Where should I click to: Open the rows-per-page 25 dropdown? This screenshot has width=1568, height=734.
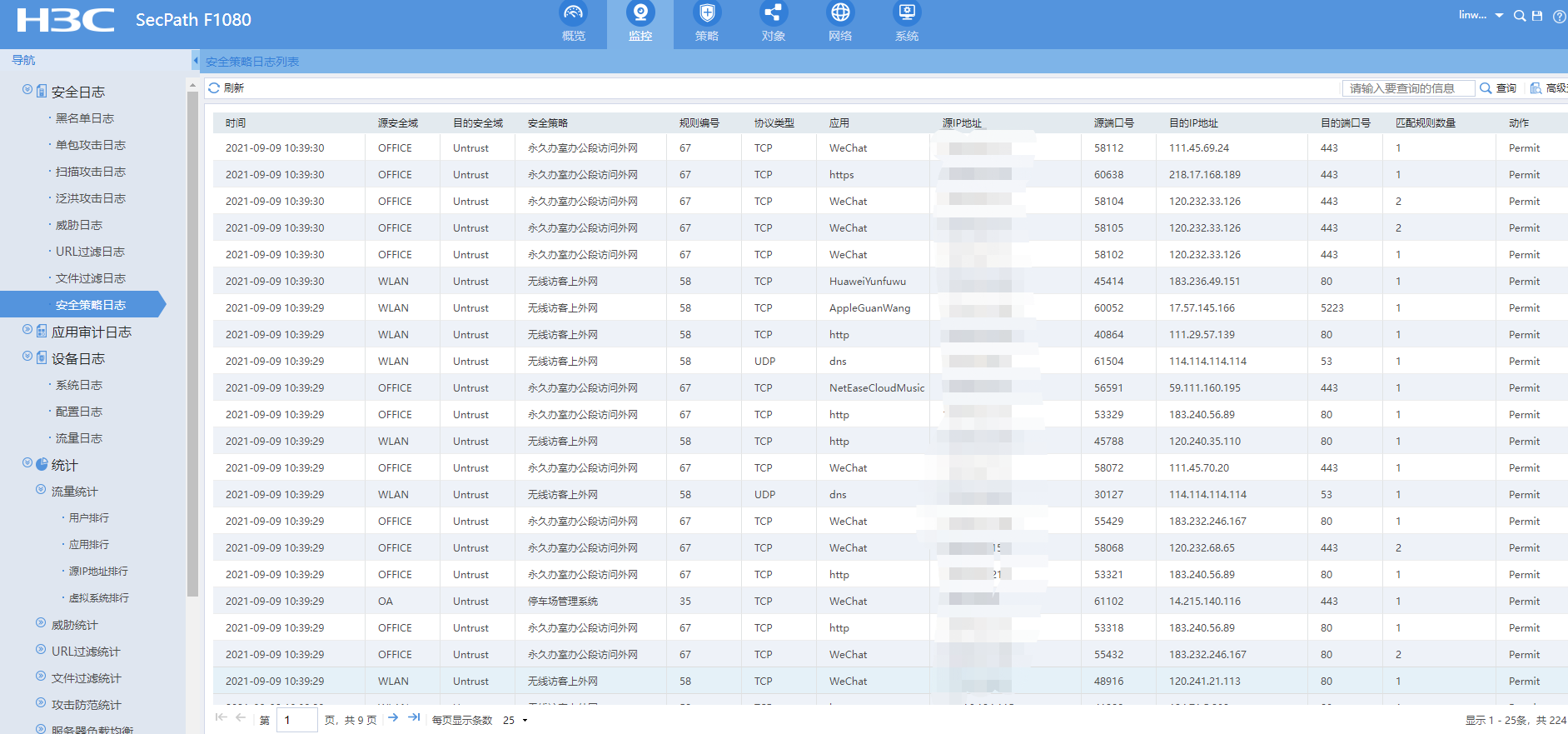(524, 721)
